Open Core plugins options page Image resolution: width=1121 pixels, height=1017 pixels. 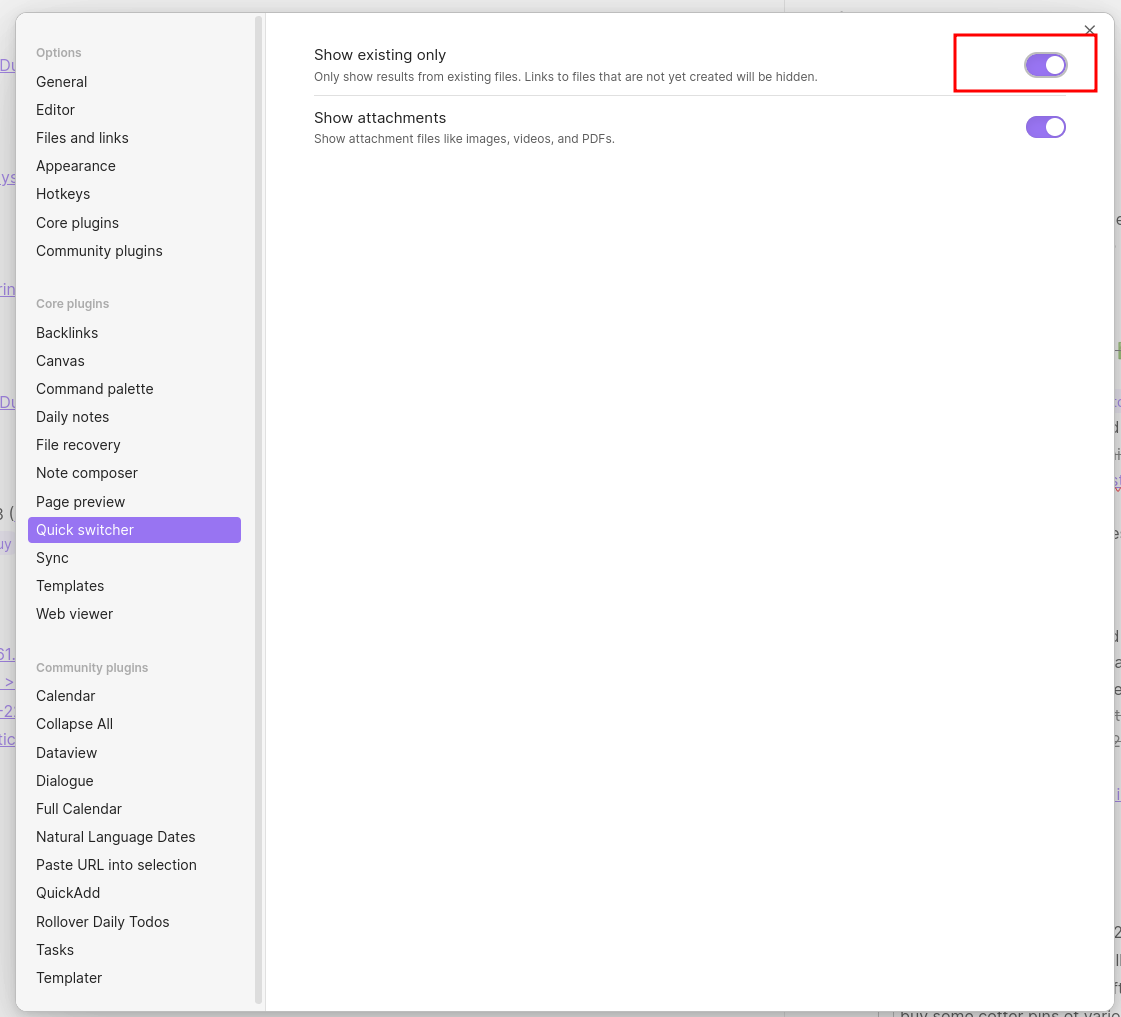point(77,223)
